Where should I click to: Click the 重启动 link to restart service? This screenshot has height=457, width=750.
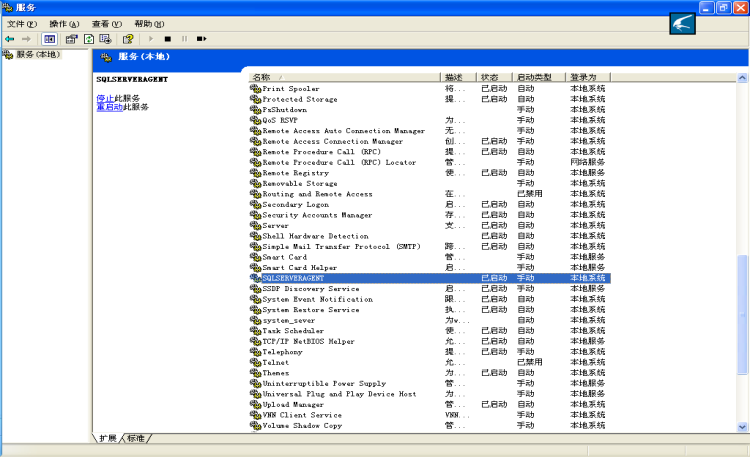[x=110, y=107]
